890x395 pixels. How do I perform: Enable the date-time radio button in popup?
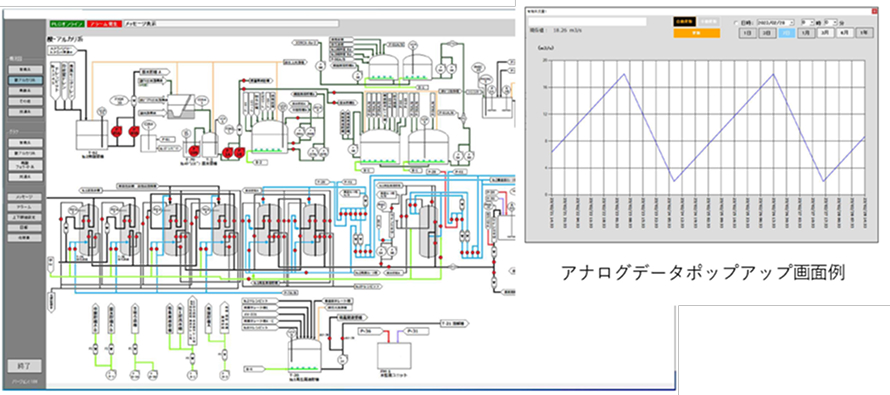[x=737, y=22]
